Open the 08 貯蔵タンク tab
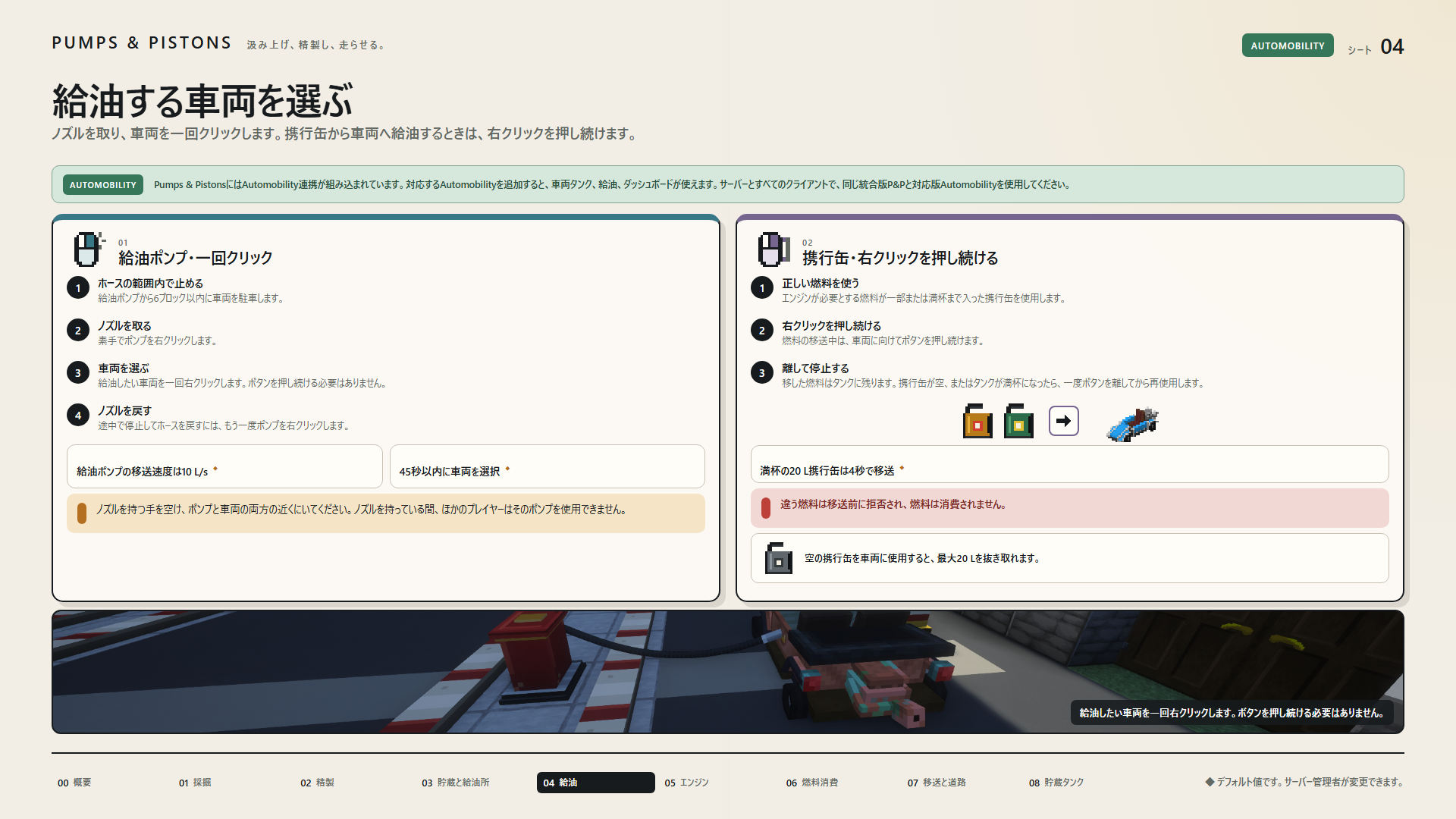Image resolution: width=1456 pixels, height=819 pixels. (x=1056, y=783)
